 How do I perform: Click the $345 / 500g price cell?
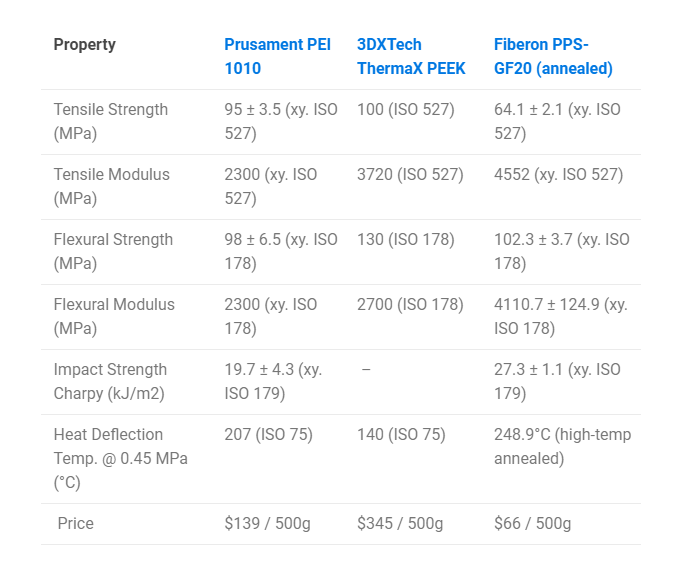pyautogui.click(x=400, y=523)
